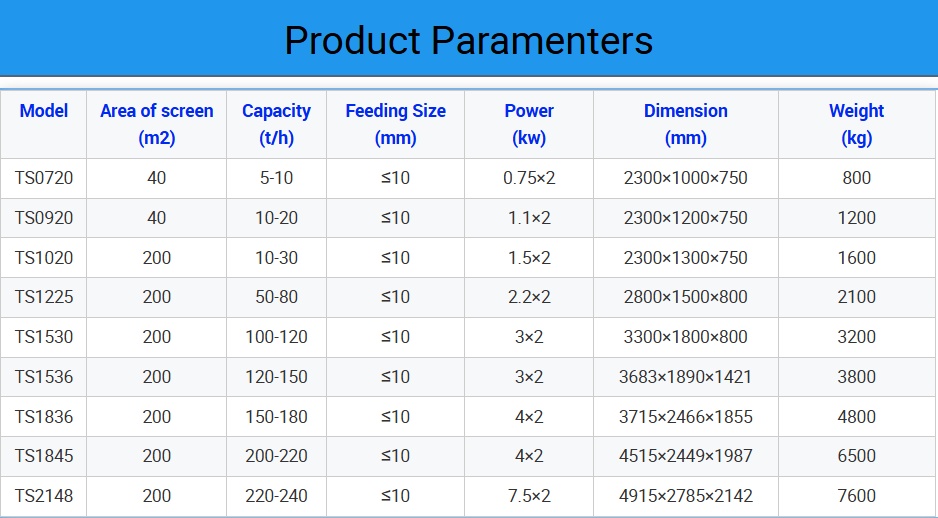938x518 pixels.
Task: Click the Dimension (mm) column header
Action: (x=685, y=124)
